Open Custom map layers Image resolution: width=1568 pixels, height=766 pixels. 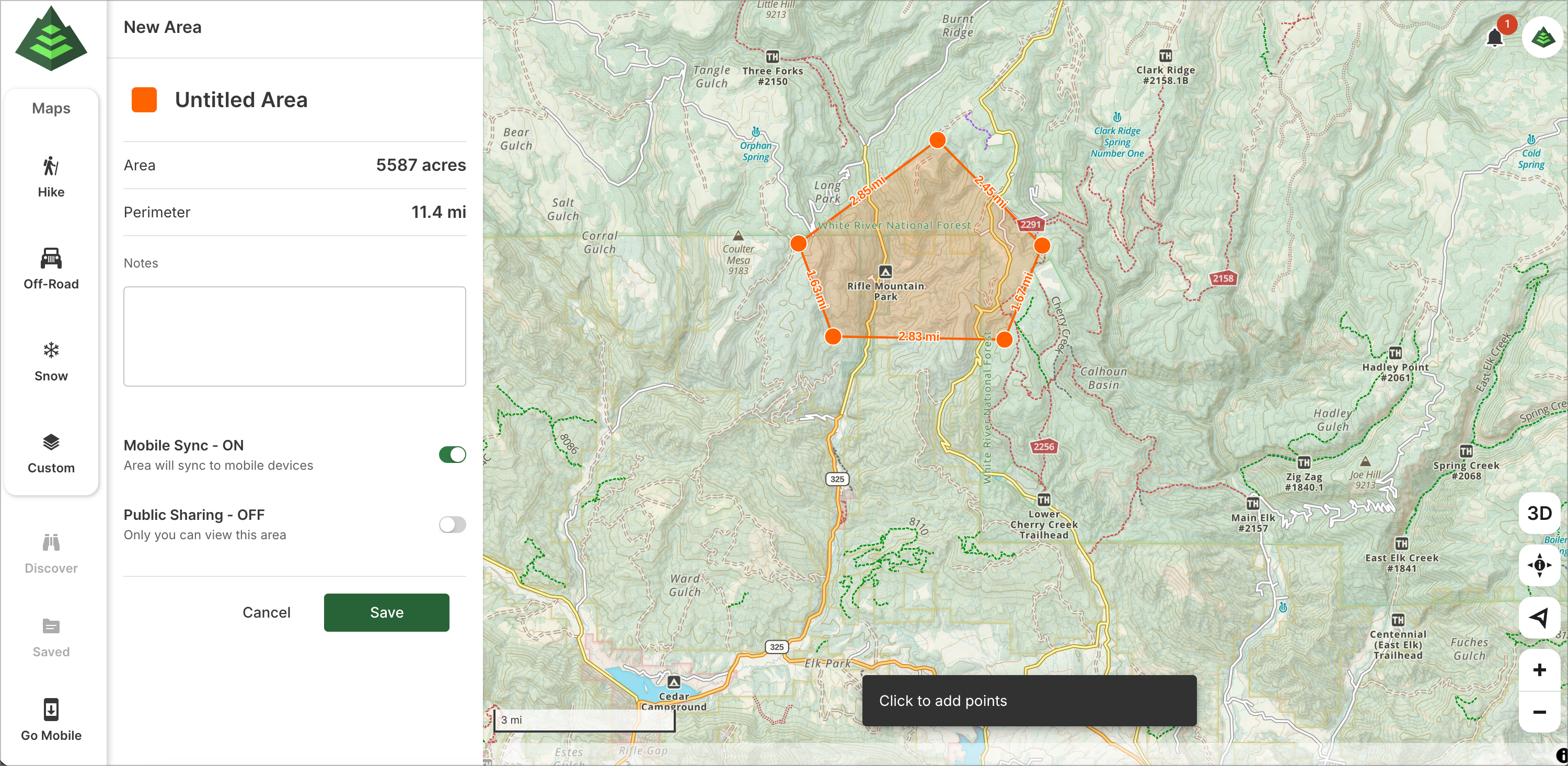(51, 452)
